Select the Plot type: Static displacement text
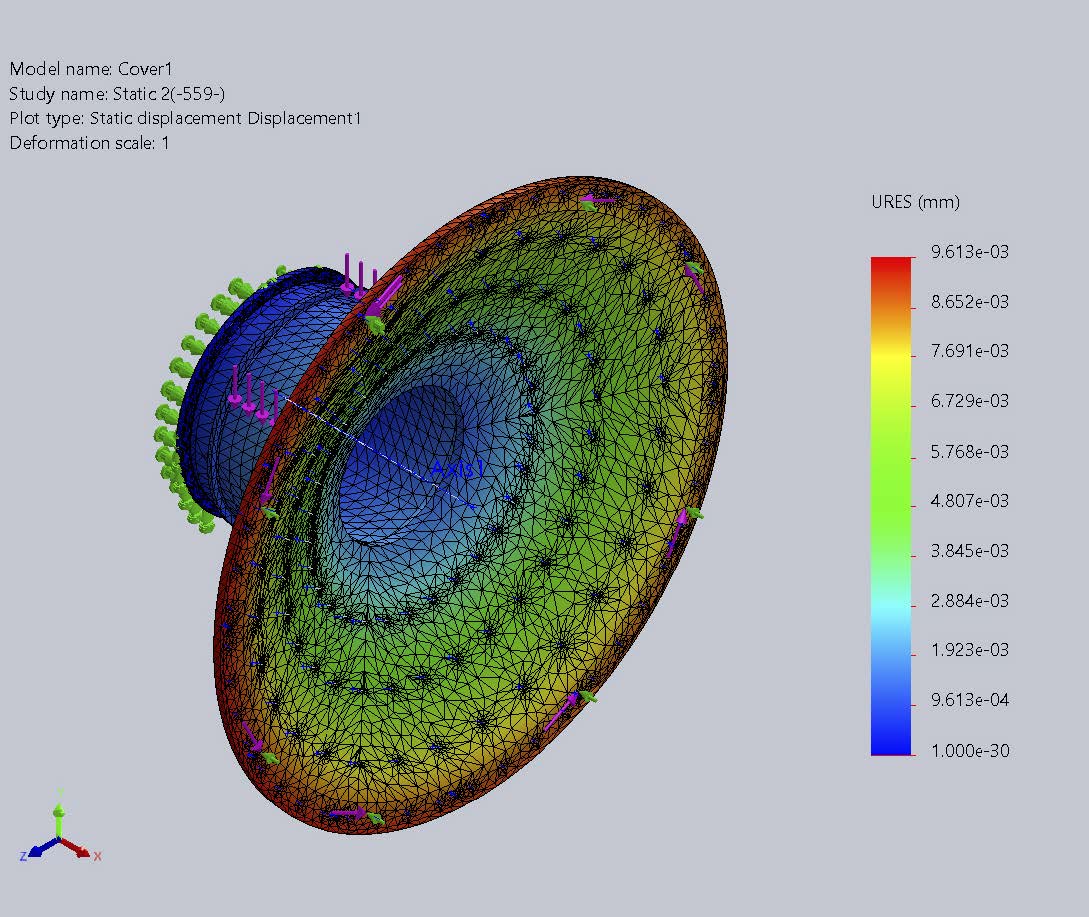 tap(185, 118)
